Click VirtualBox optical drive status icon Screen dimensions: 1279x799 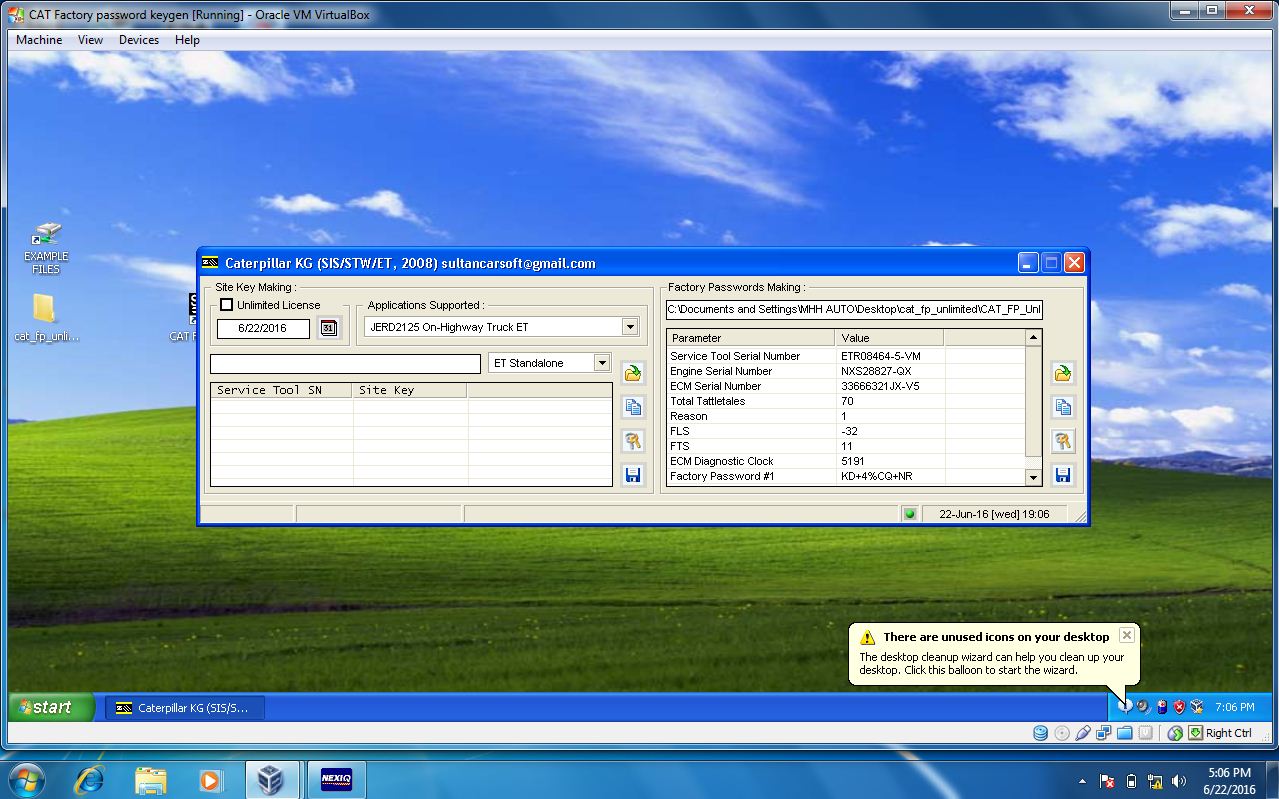pos(1062,733)
